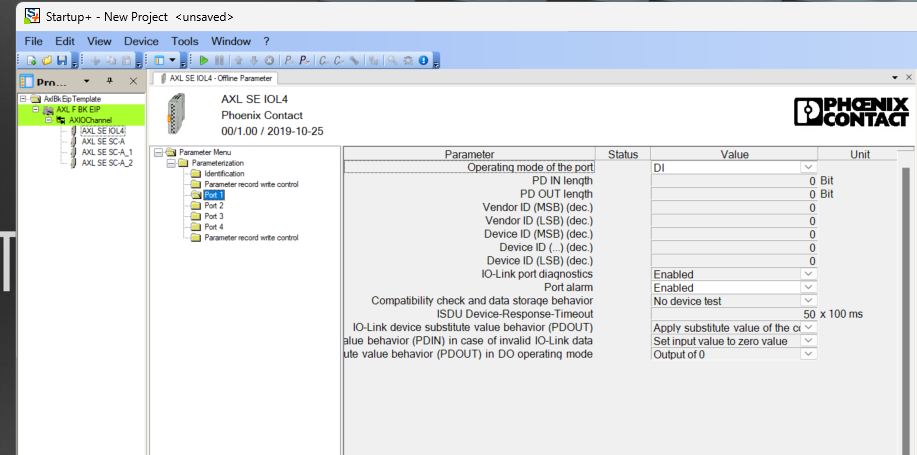Select the Port 1 folder
Screen dimensions: 917x455
pyautogui.click(x=213, y=195)
